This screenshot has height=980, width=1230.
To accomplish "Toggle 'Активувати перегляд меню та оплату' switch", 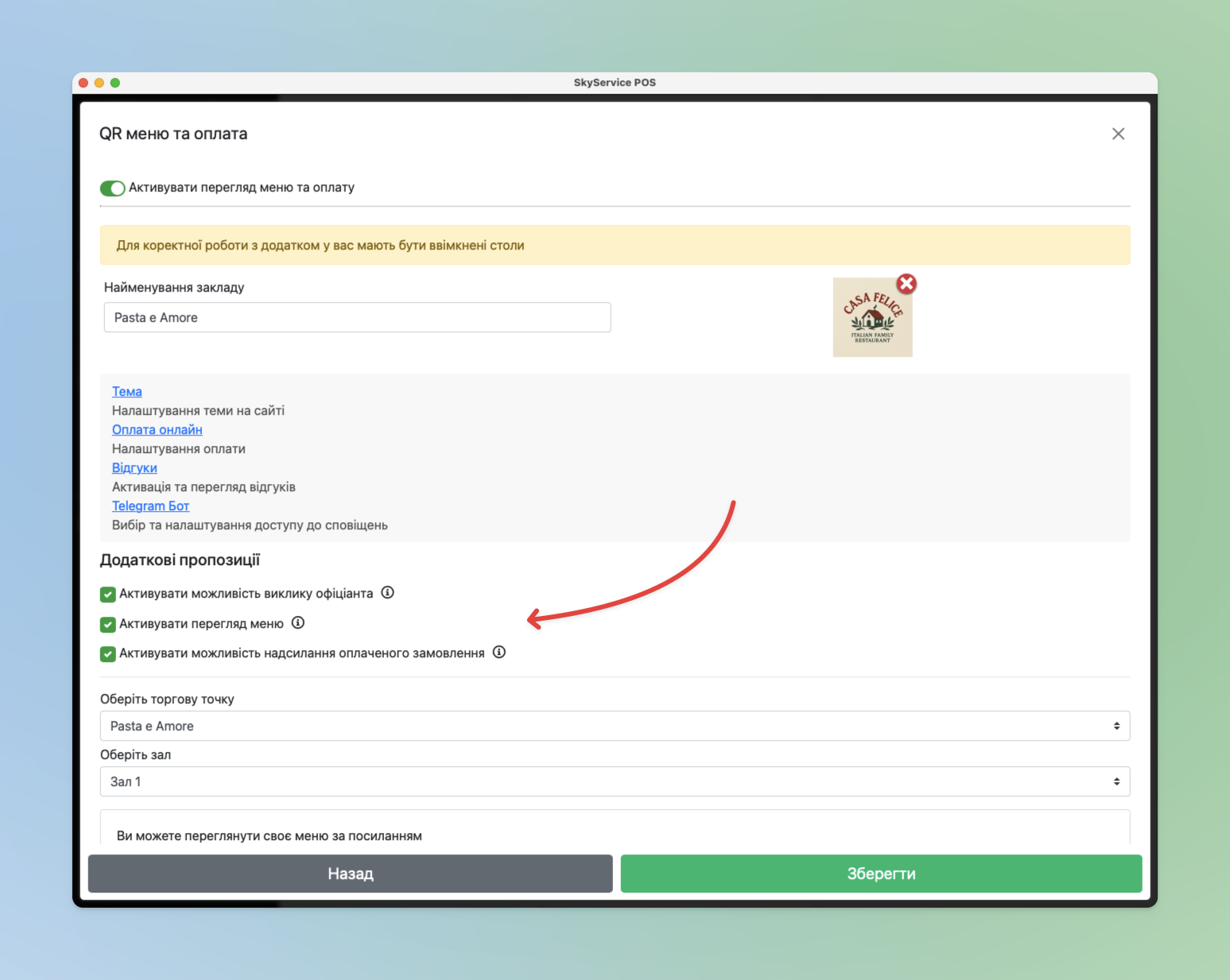I will click(112, 188).
